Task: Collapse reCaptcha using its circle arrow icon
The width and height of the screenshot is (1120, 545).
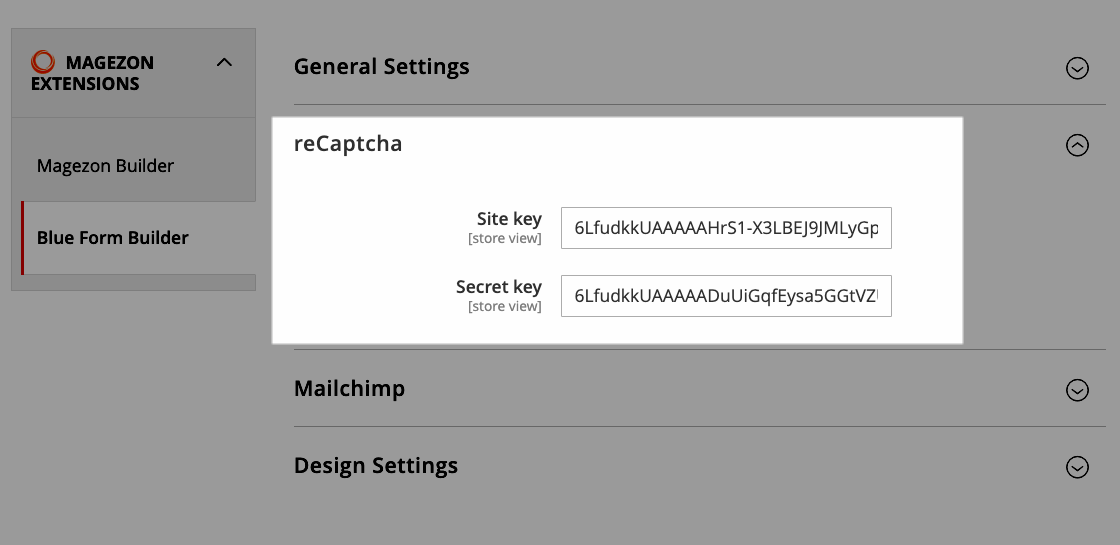Action: (1077, 145)
